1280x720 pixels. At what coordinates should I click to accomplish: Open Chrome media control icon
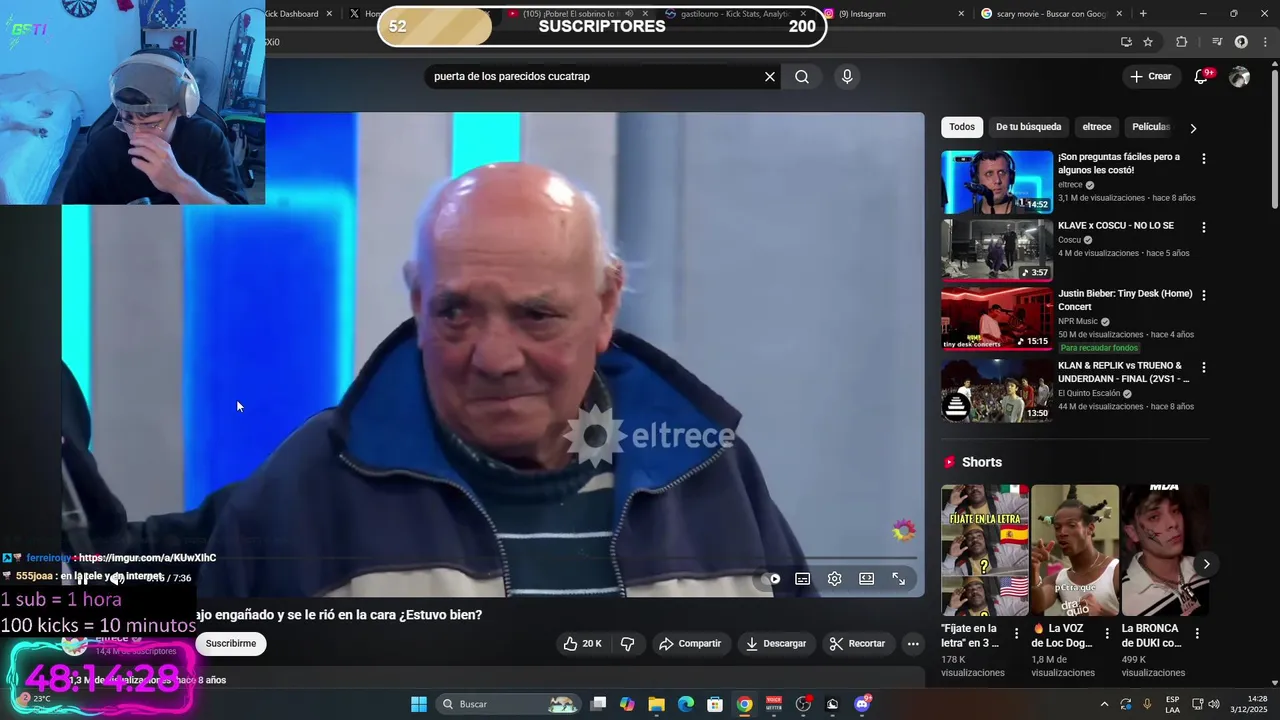point(1217,42)
